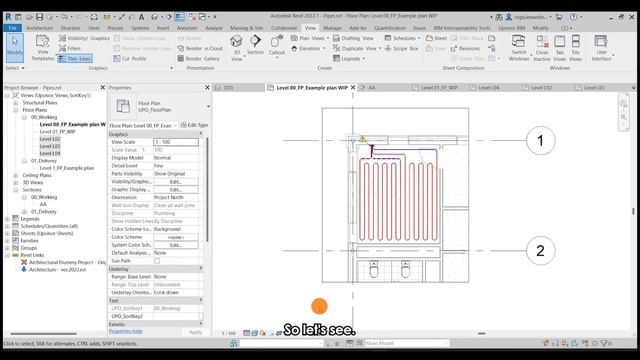640x360 pixels.
Task: Switch to the Collaborate ribbon tab
Action: (x=284, y=28)
